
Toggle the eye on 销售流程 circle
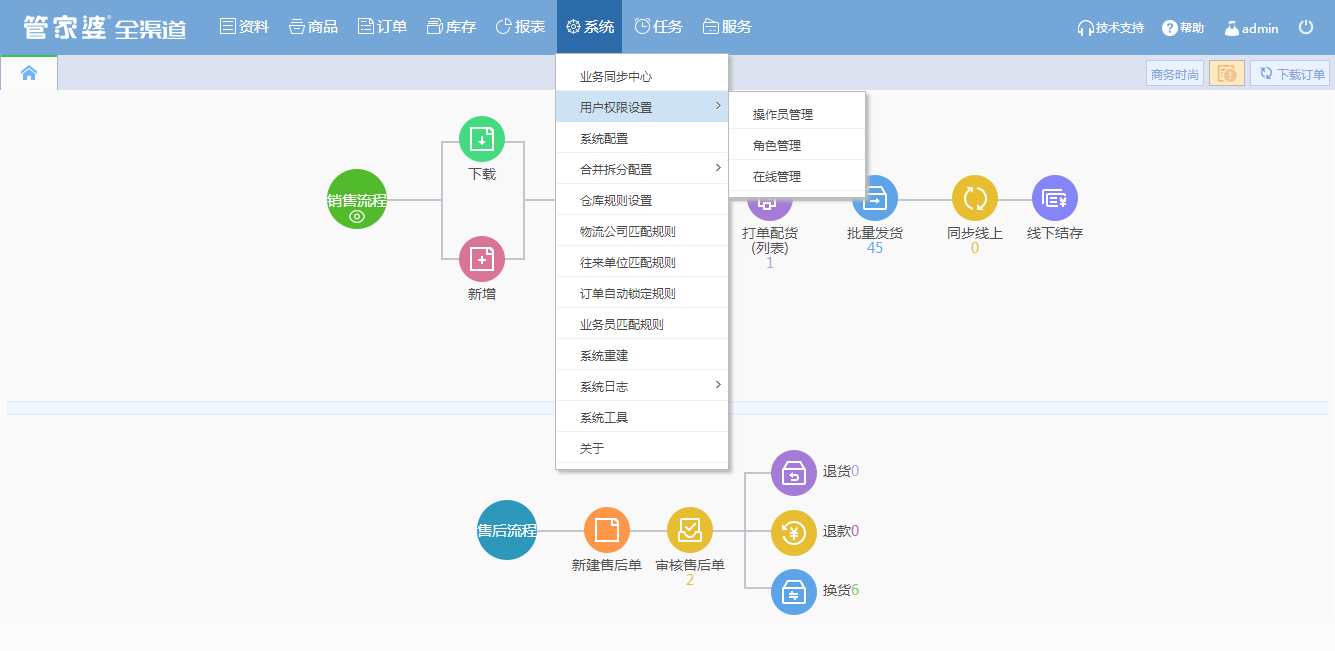[x=357, y=216]
